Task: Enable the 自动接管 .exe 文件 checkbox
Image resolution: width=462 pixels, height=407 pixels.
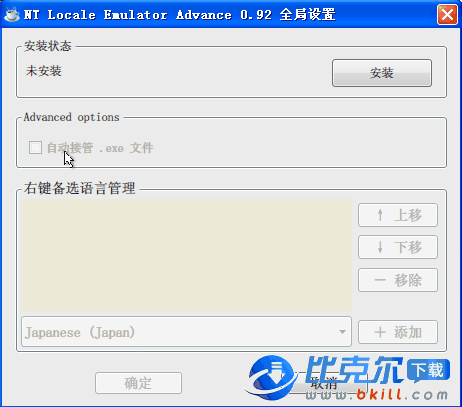Action: point(35,148)
